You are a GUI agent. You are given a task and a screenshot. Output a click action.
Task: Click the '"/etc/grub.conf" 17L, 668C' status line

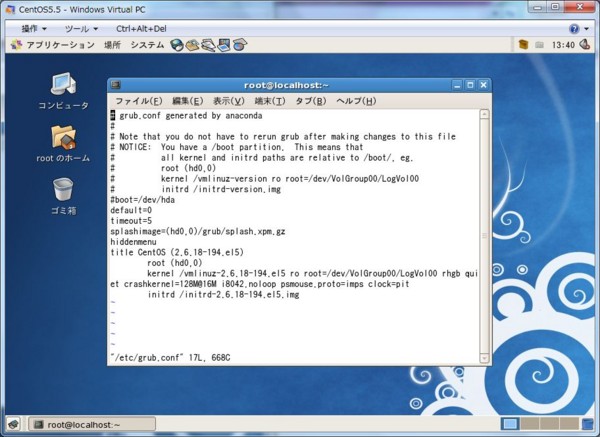pyautogui.click(x=170, y=357)
